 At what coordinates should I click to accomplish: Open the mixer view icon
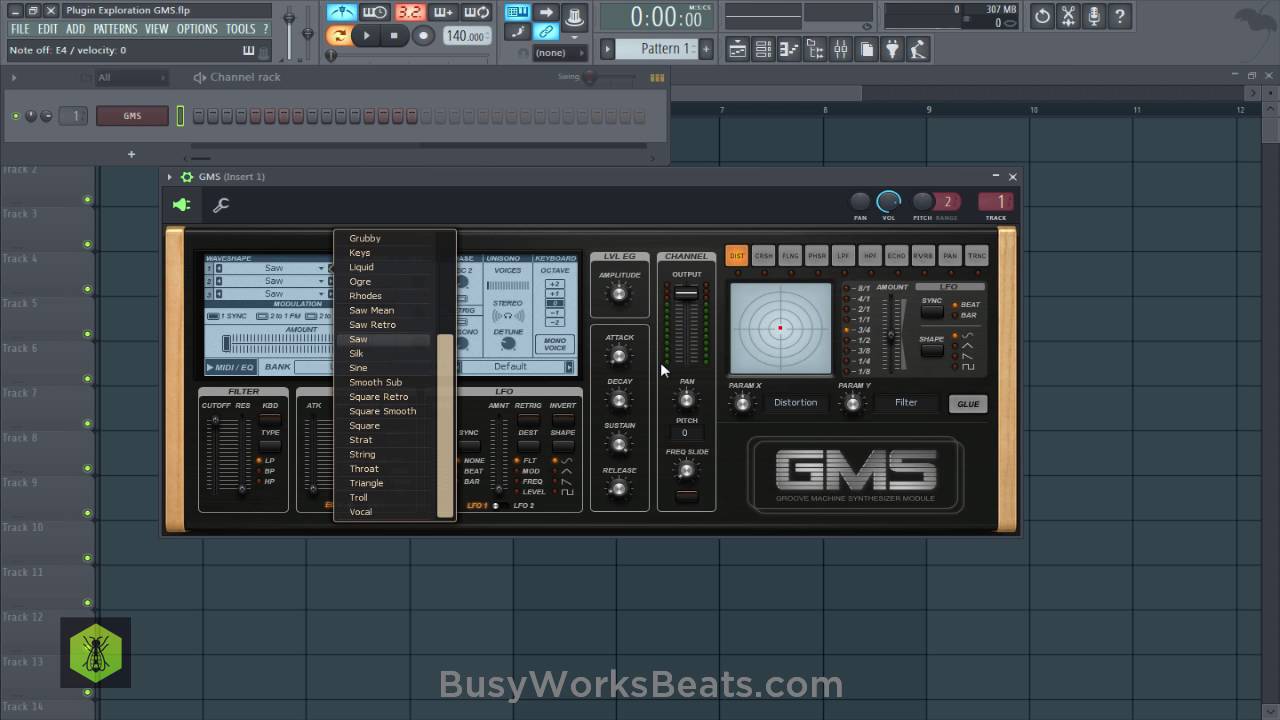point(841,49)
